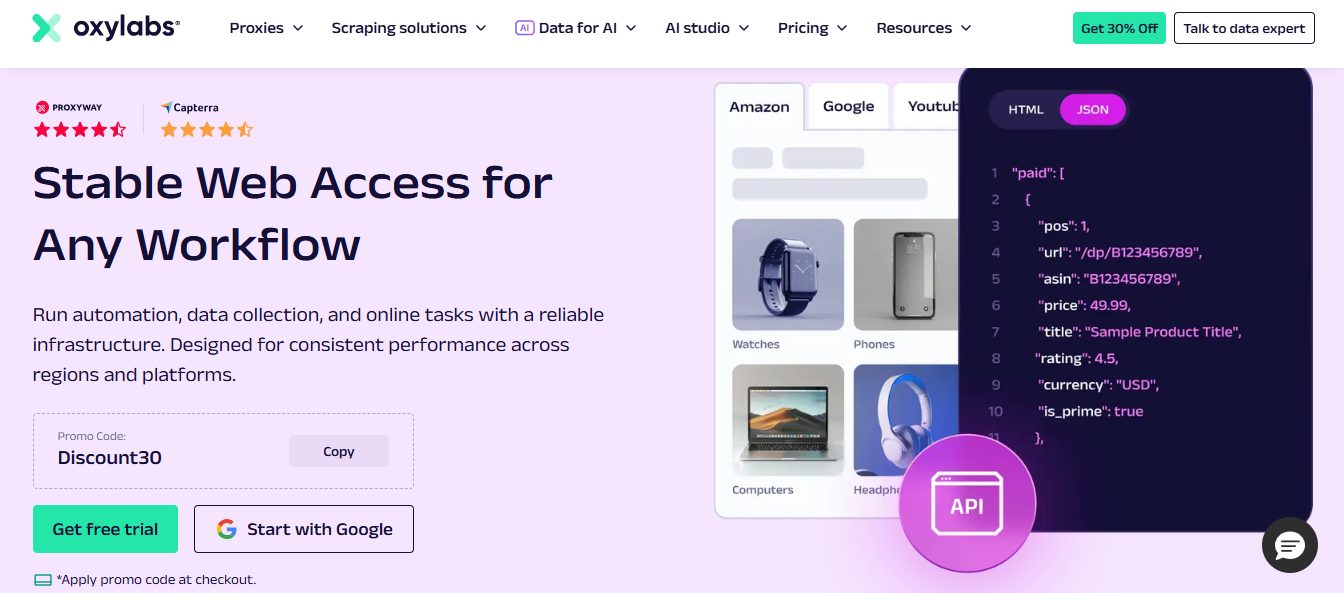
Task: Click the Capterra rating logo
Action: (190, 107)
